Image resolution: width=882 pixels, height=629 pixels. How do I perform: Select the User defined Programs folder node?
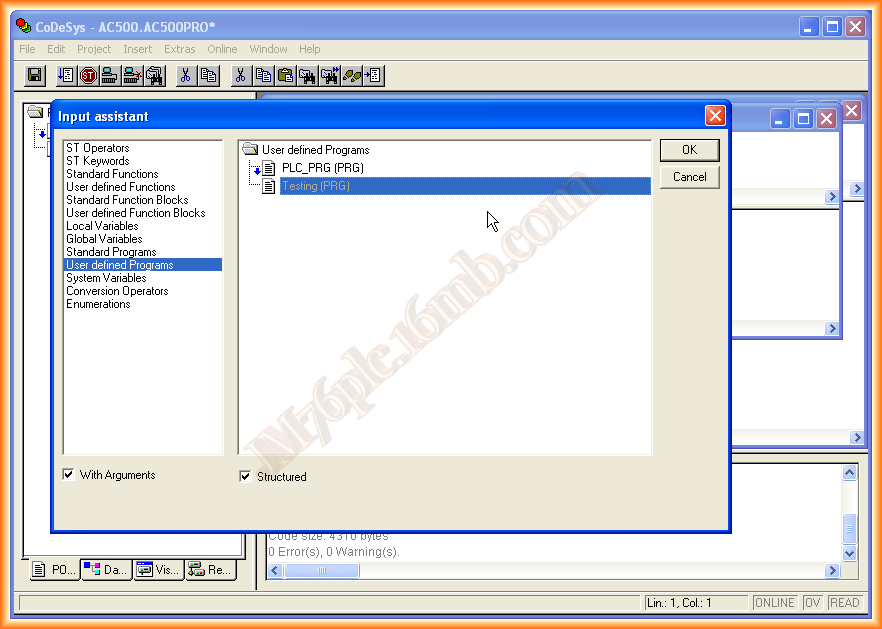point(315,150)
